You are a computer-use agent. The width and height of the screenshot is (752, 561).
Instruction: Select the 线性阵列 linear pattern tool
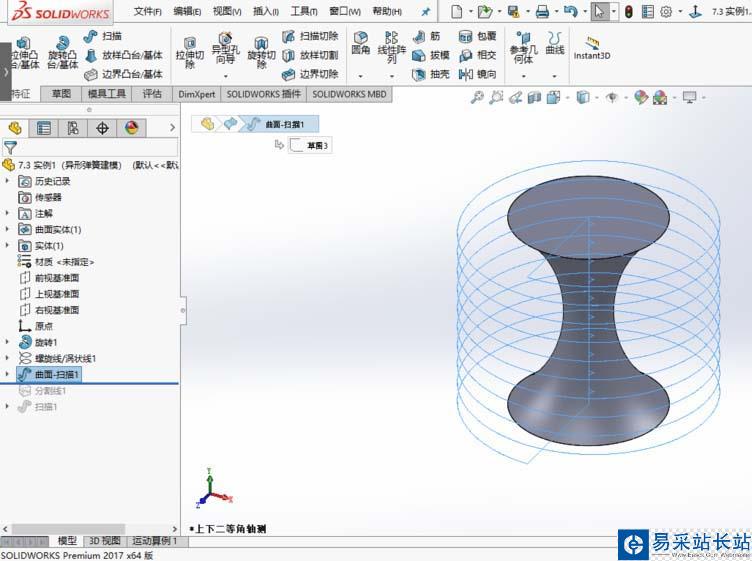point(392,48)
